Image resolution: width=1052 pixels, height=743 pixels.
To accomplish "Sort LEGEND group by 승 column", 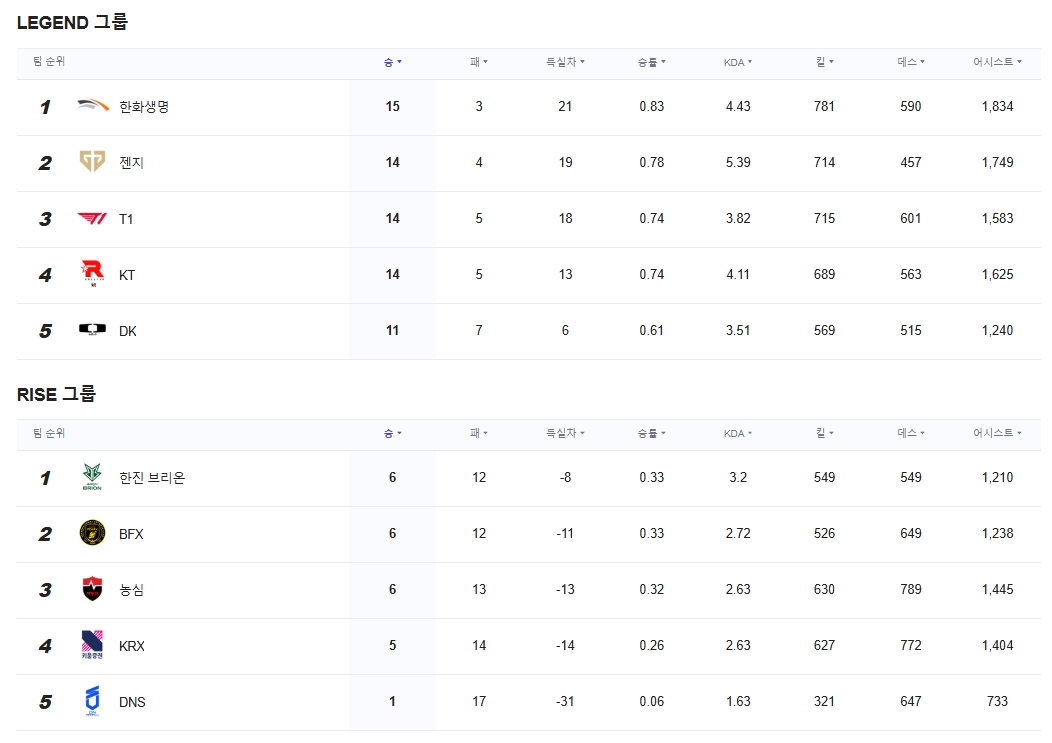I will (392, 62).
